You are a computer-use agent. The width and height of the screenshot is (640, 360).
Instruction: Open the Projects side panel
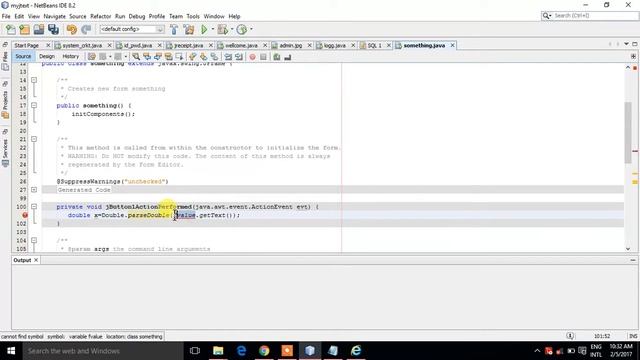pos(5,100)
